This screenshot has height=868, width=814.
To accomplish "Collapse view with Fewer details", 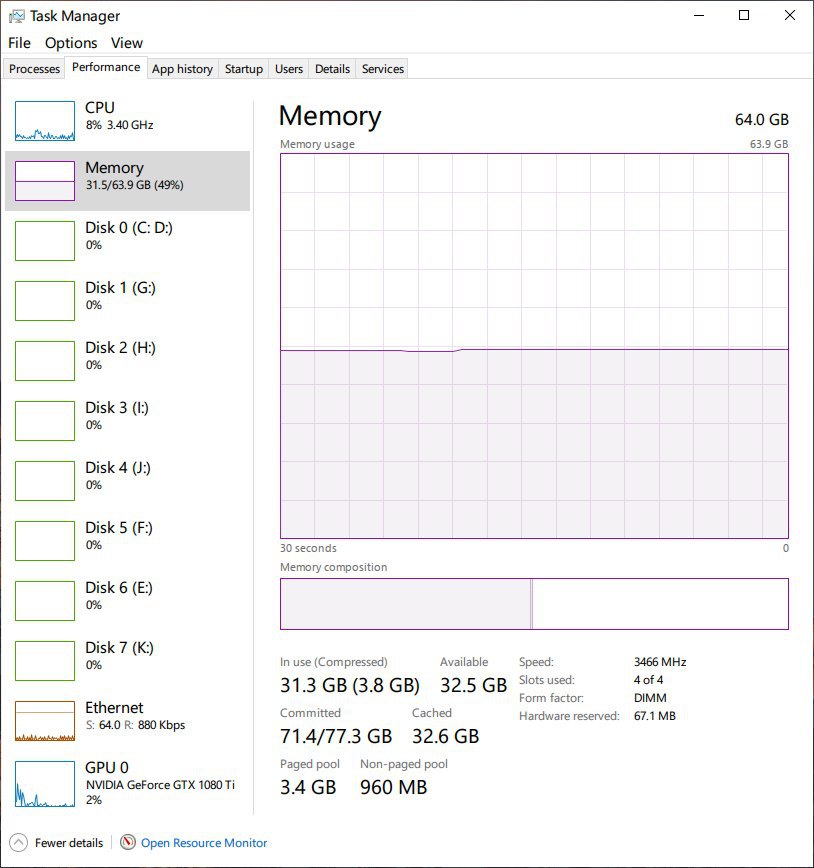I will pos(69,843).
